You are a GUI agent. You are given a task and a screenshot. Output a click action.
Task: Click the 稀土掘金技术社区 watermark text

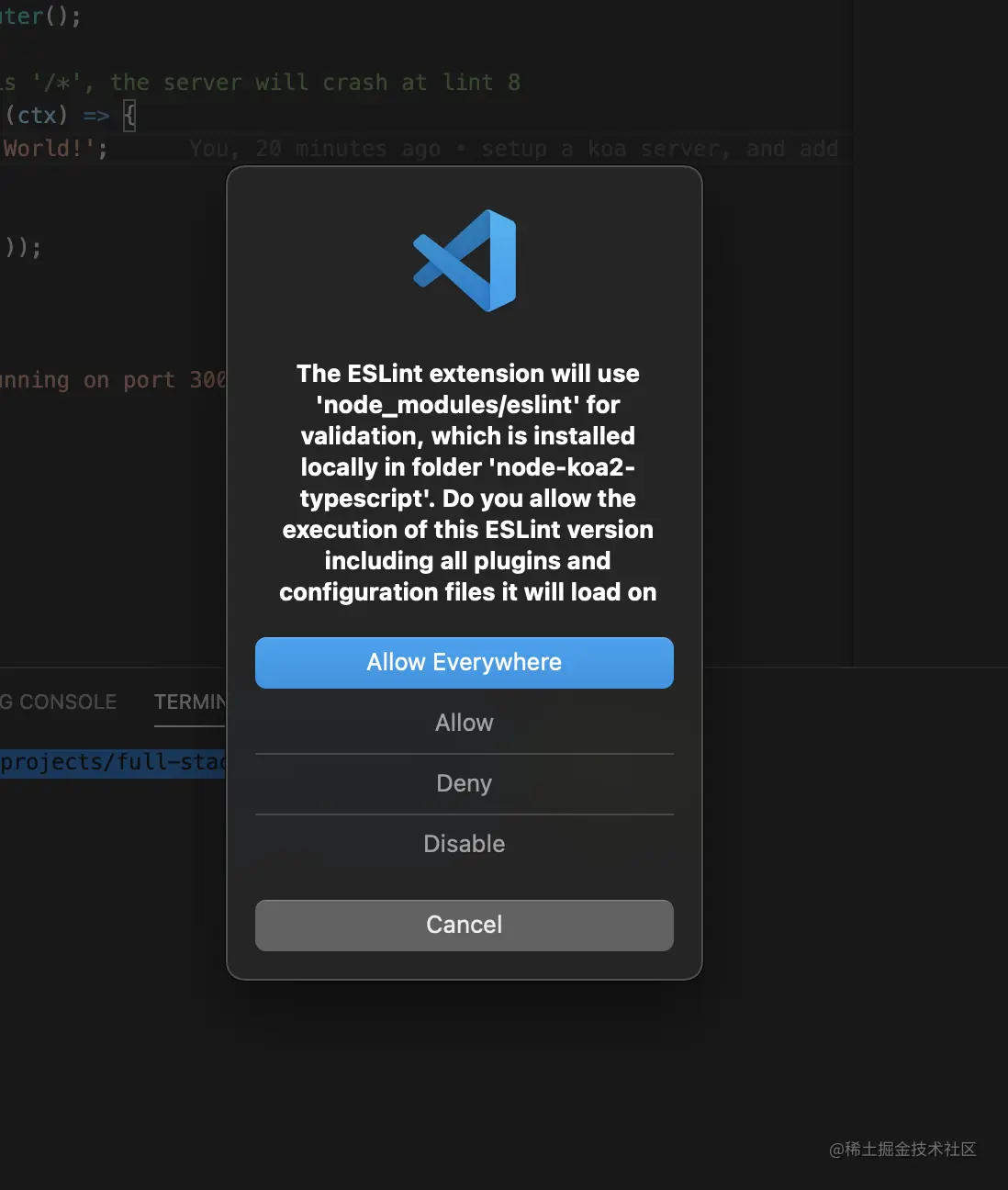[902, 1149]
